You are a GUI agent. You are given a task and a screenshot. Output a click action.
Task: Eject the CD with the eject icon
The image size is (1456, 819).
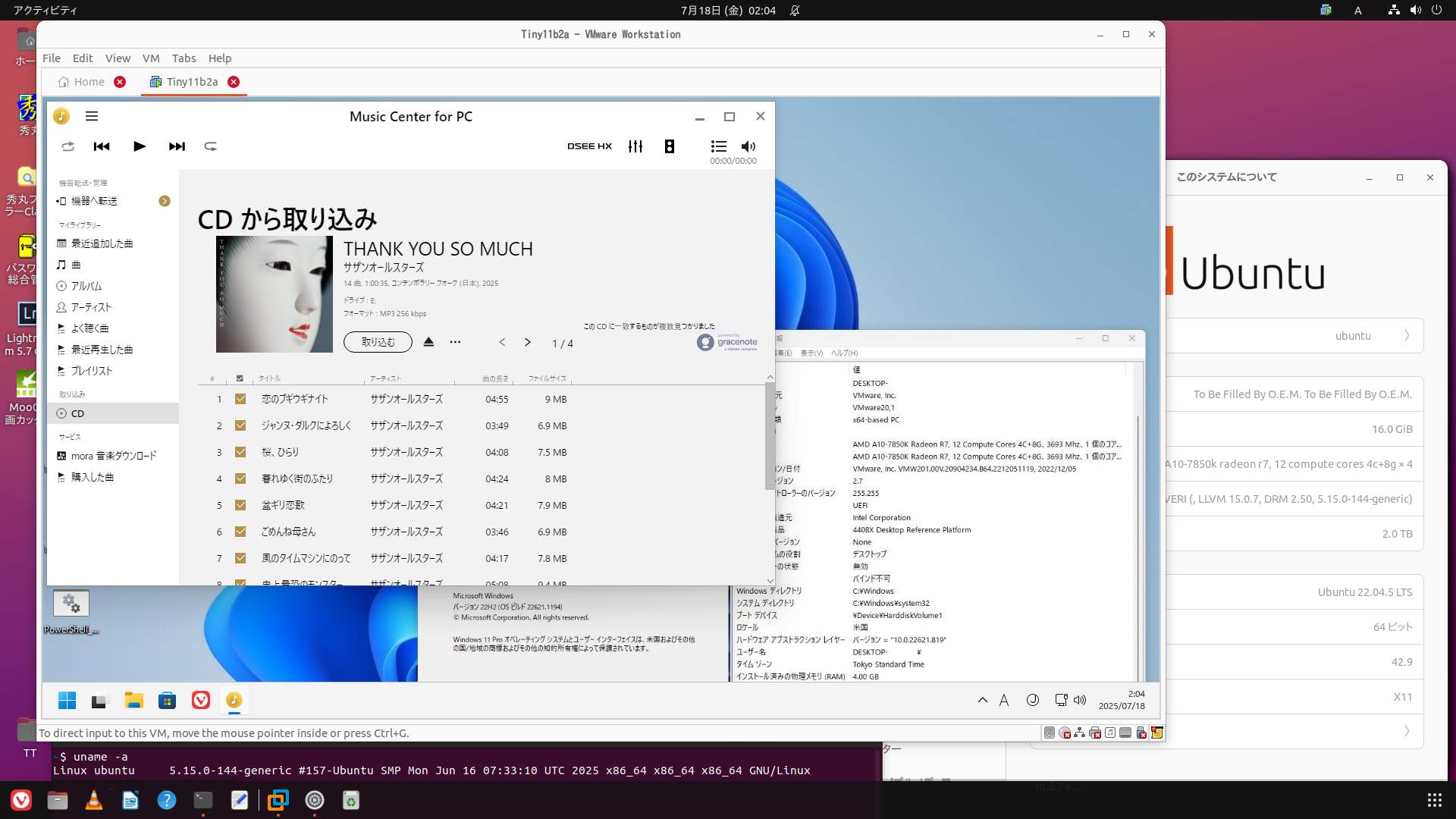[428, 342]
